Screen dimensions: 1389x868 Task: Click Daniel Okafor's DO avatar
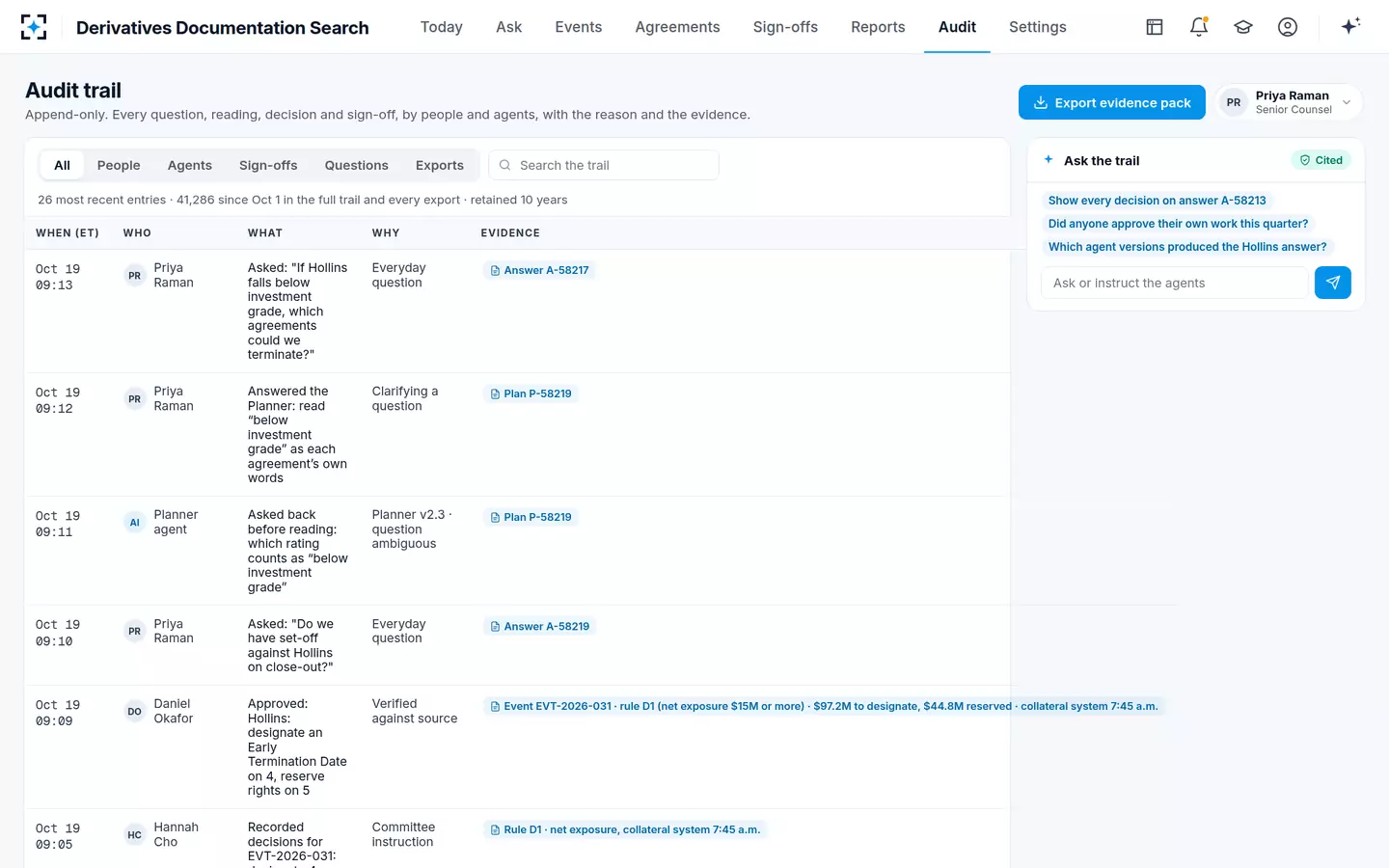[x=135, y=712]
